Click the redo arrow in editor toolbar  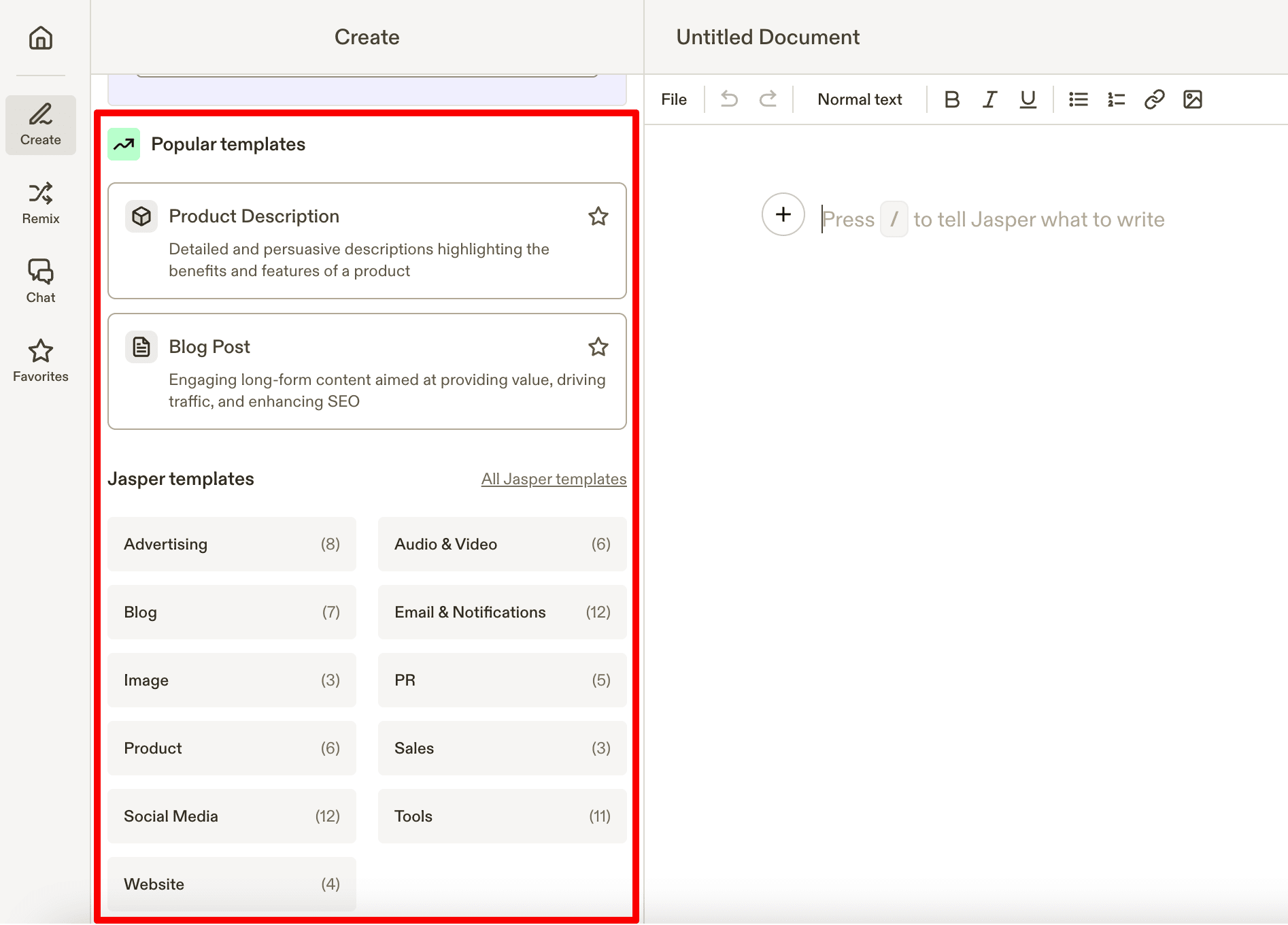[768, 99]
